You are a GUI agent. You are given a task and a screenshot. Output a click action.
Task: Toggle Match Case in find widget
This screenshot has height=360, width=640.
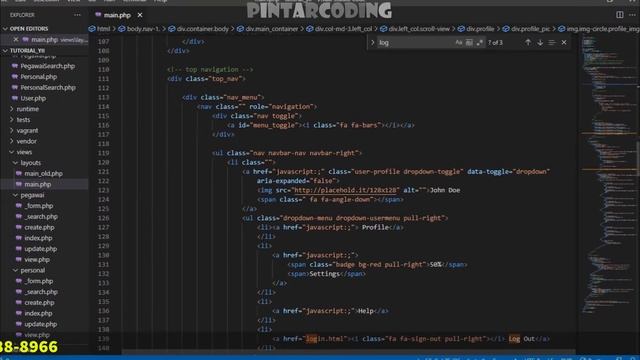pos(459,42)
